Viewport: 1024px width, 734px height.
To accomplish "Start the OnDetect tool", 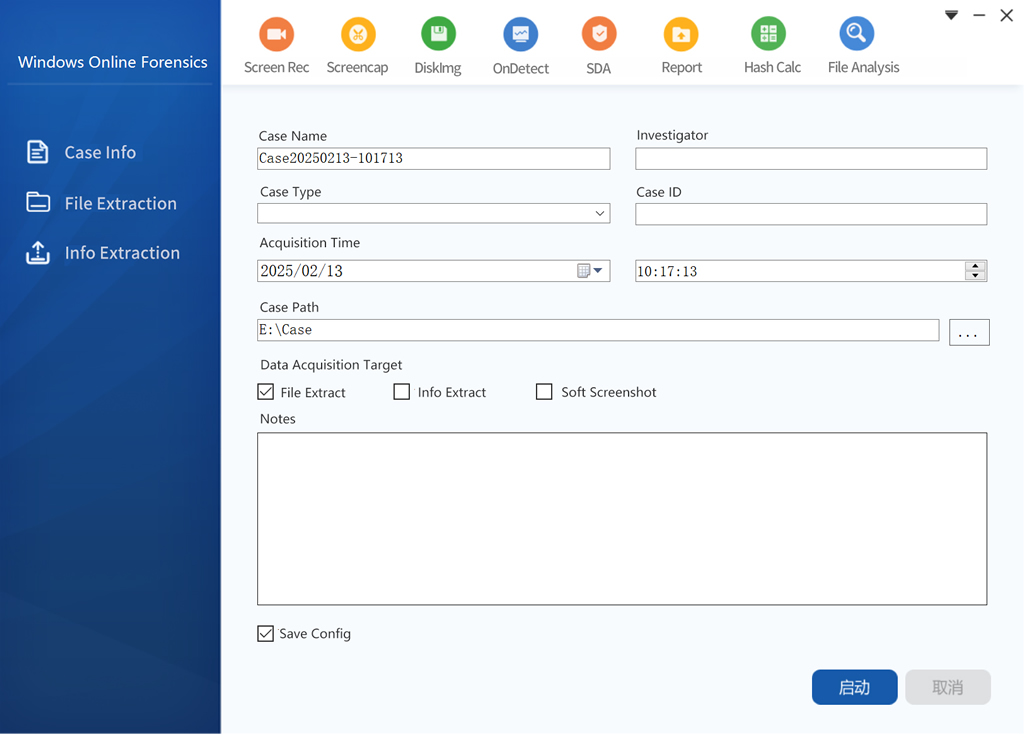I will 520,46.
